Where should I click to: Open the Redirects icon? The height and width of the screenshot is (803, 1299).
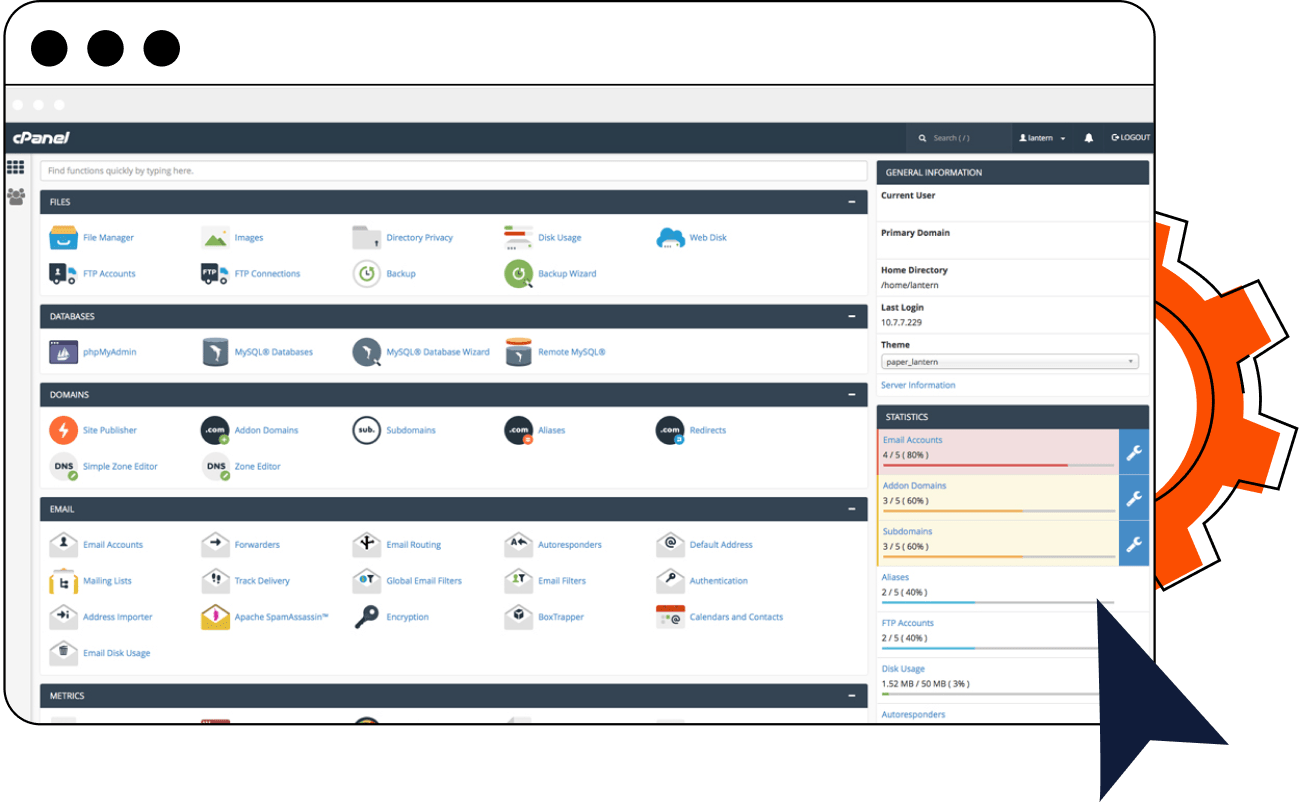pyautogui.click(x=670, y=430)
